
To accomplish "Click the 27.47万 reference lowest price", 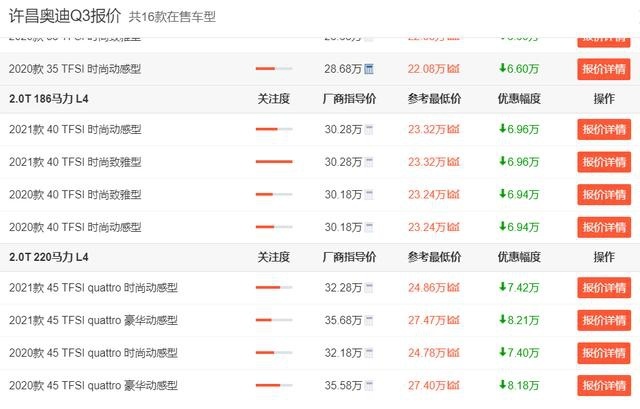I will pos(427,320).
